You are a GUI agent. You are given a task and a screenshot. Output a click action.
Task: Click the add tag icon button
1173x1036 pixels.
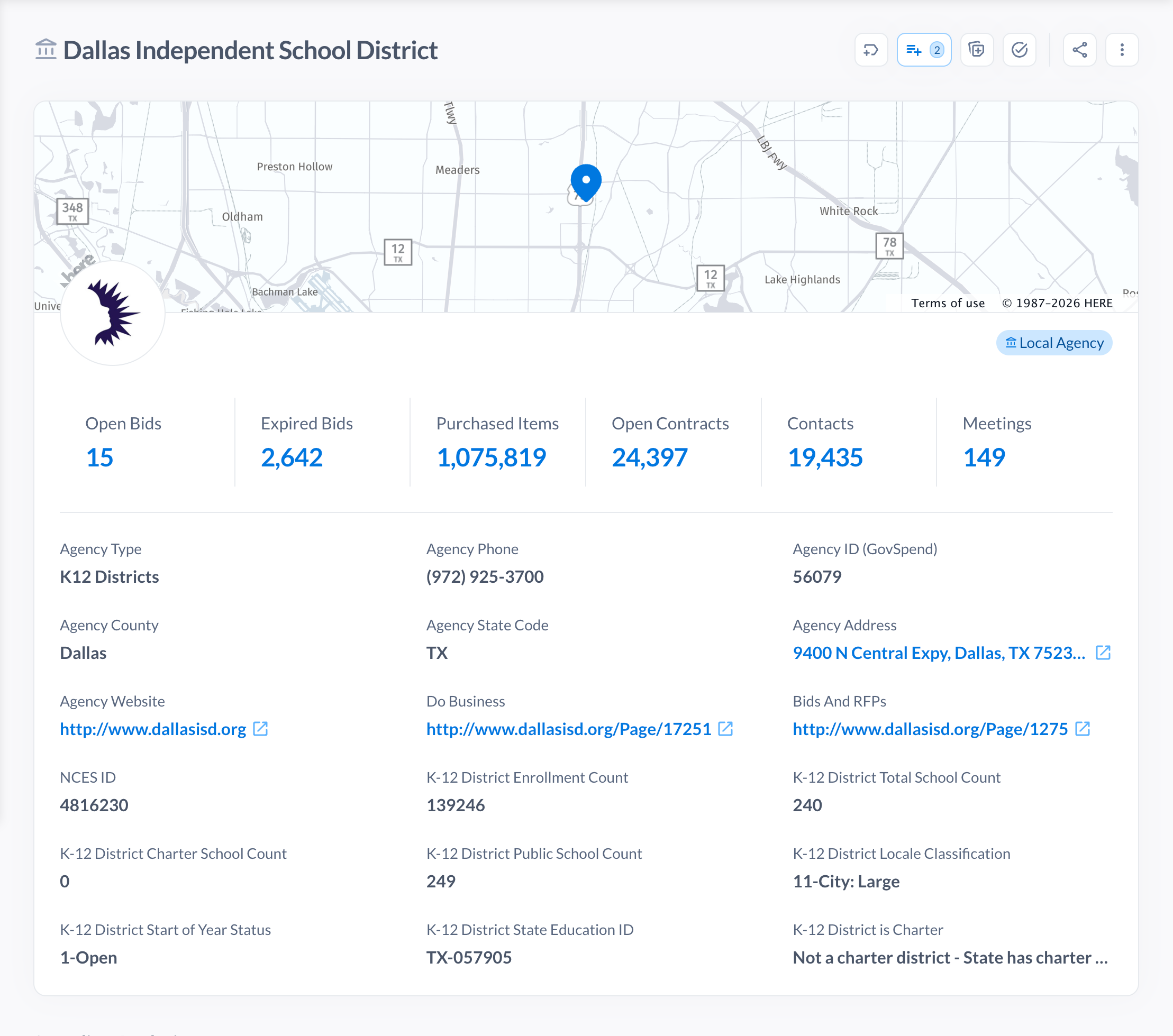click(x=870, y=50)
